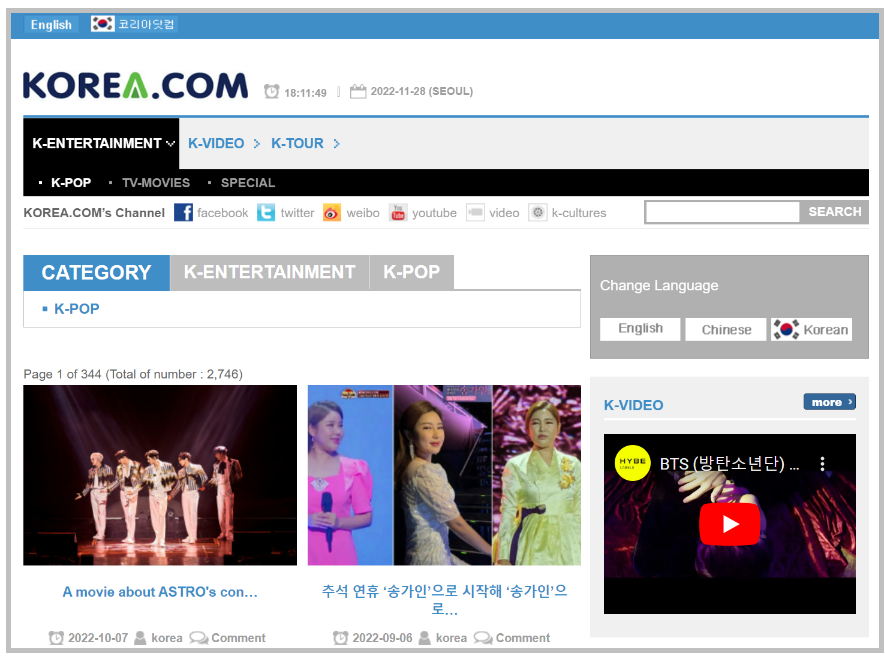
Task: Click the weibo text link
Action: point(363,213)
